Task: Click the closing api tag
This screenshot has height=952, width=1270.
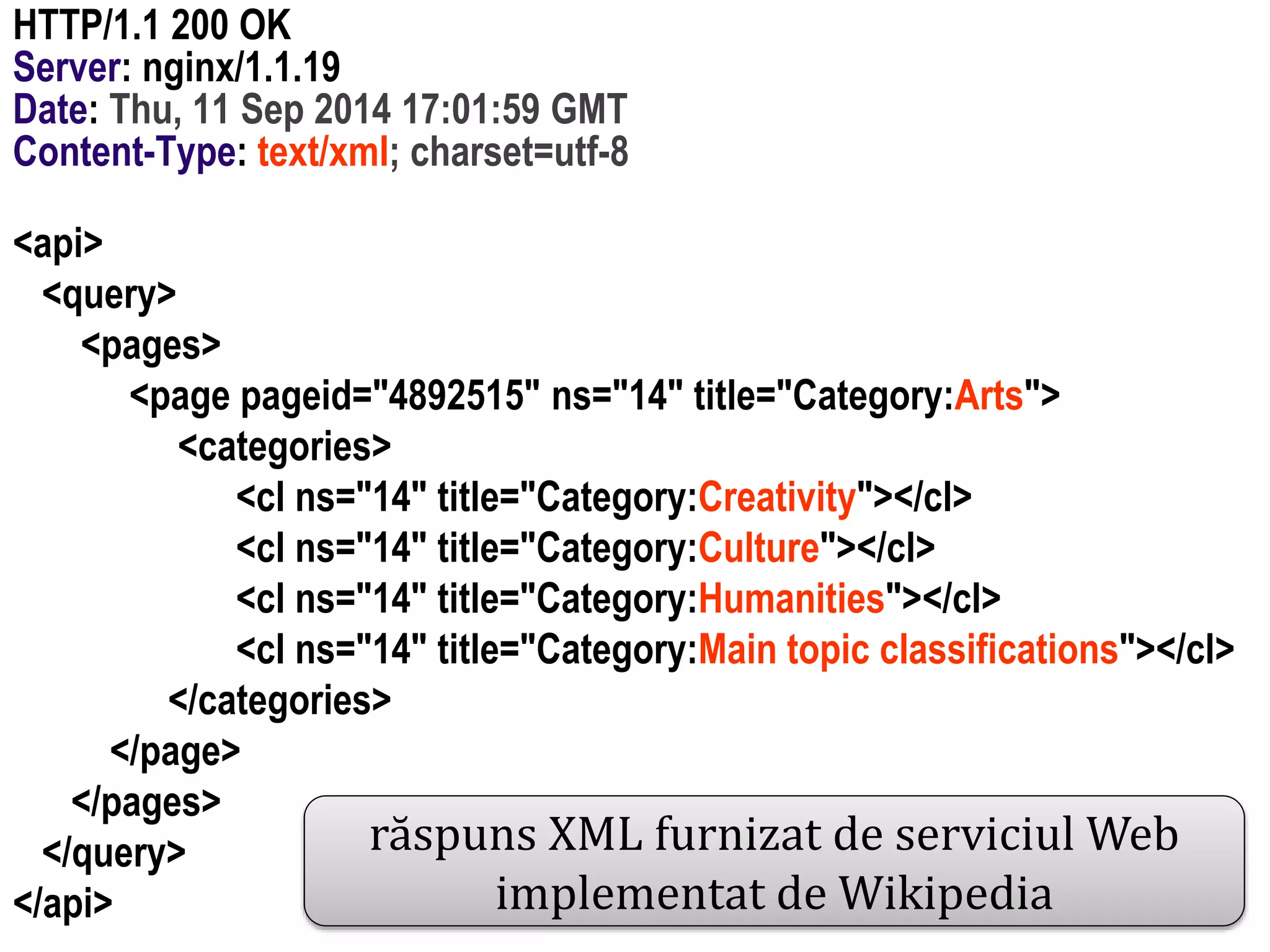Action: click(63, 903)
